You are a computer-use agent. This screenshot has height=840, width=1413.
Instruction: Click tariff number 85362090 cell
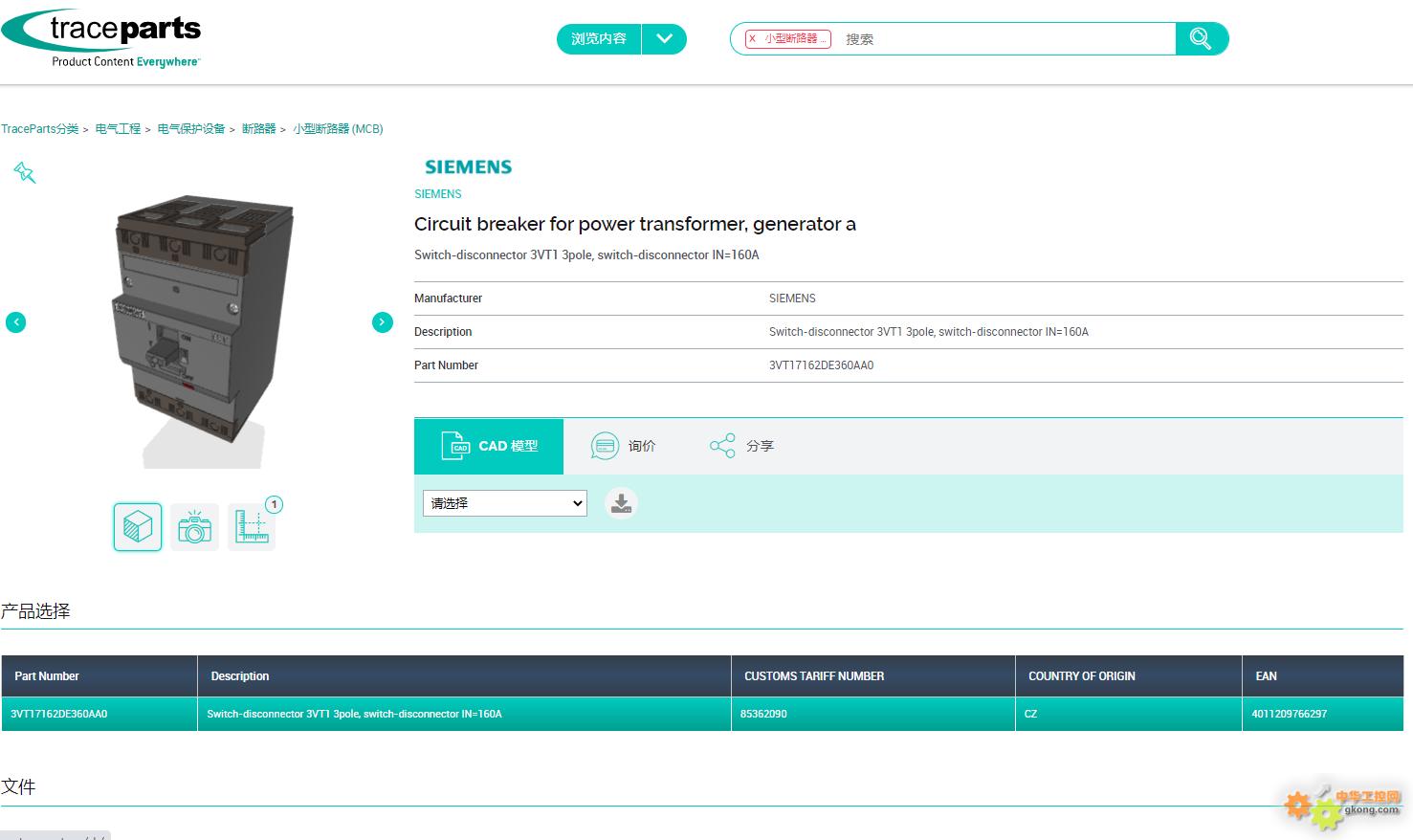(x=873, y=714)
